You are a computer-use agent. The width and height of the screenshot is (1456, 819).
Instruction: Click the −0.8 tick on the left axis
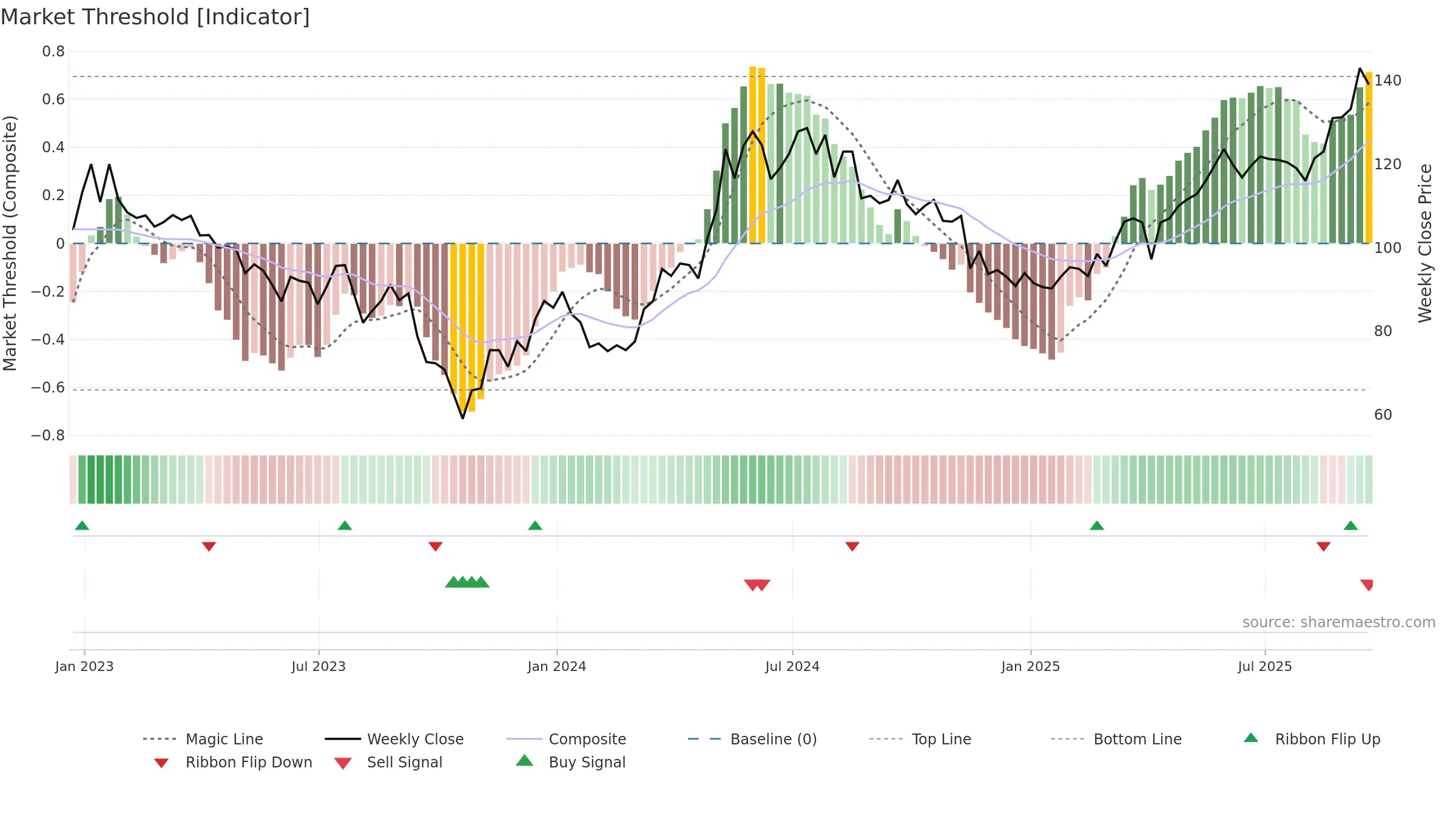(48, 436)
